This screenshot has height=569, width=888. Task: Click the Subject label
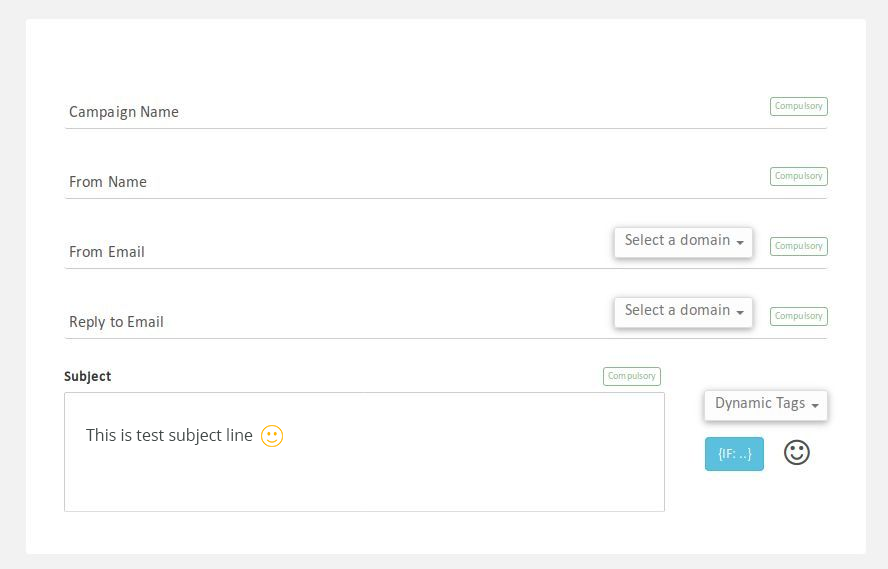tap(87, 377)
